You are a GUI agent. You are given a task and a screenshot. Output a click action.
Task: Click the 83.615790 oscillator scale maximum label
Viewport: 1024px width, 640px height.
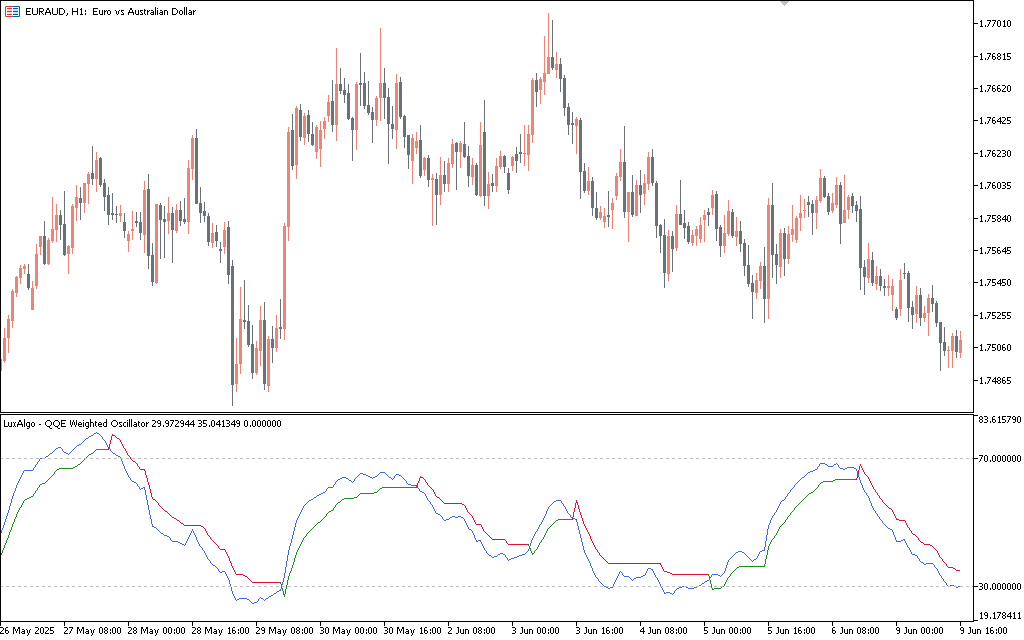click(996, 420)
